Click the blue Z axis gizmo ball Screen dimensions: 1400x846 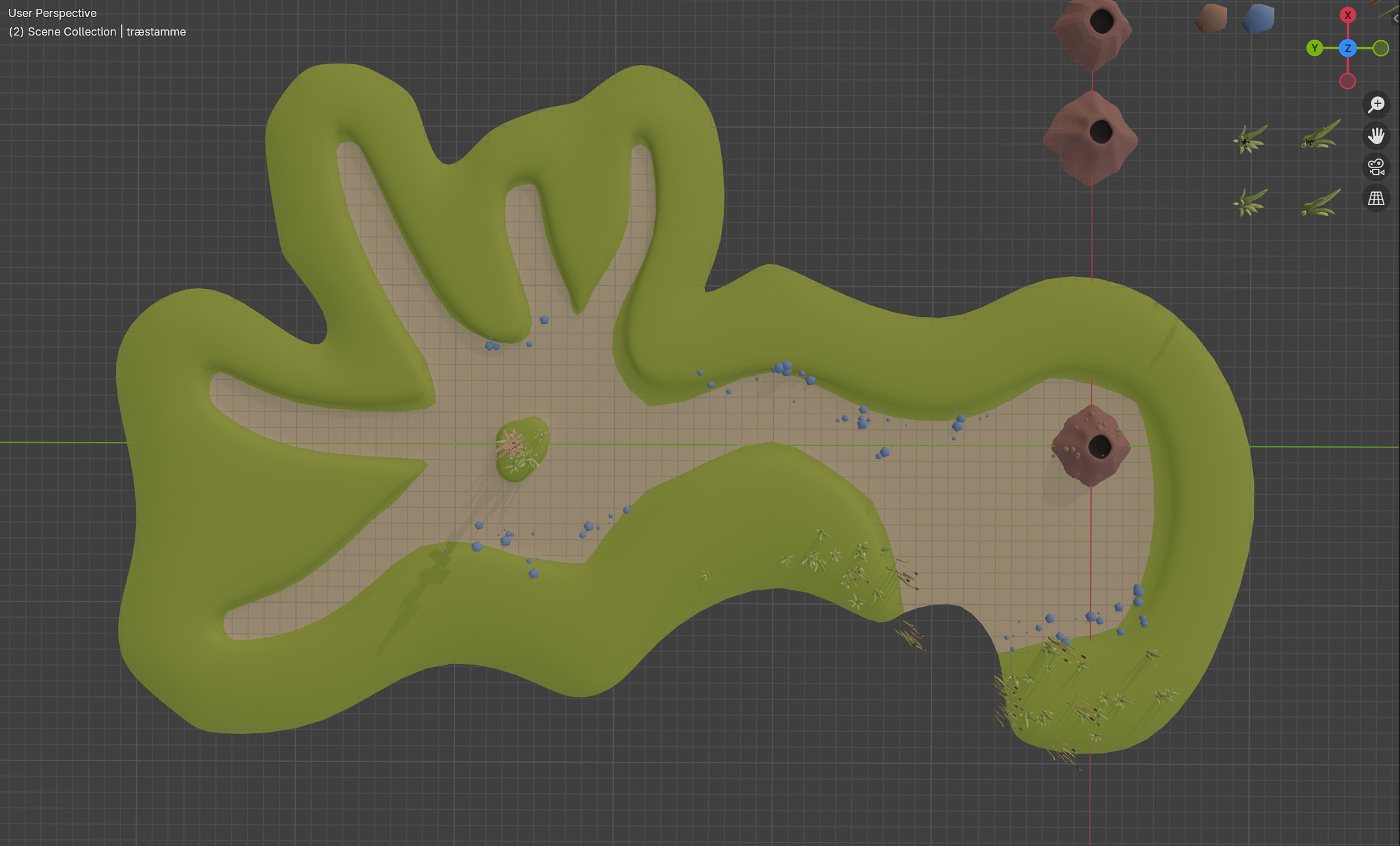click(1347, 48)
